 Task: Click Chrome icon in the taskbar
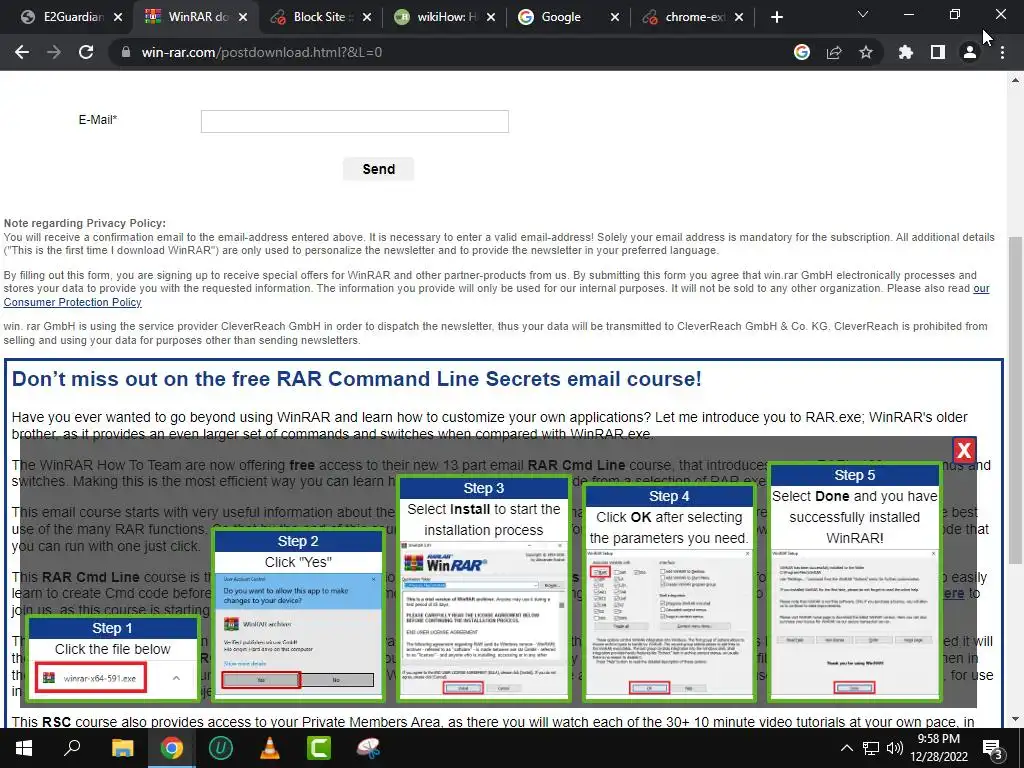pyautogui.click(x=171, y=748)
